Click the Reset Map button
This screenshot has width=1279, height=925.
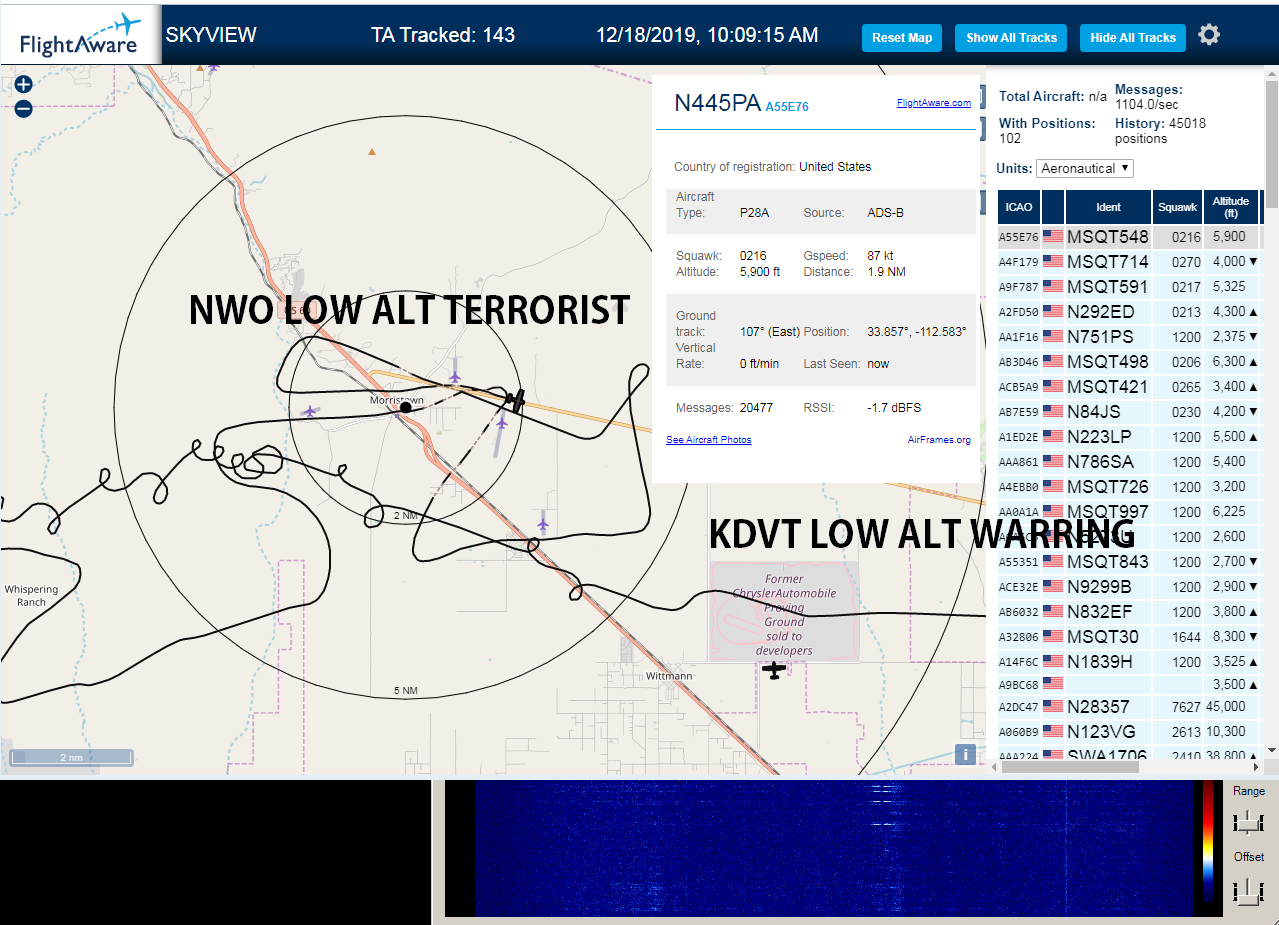click(x=902, y=38)
